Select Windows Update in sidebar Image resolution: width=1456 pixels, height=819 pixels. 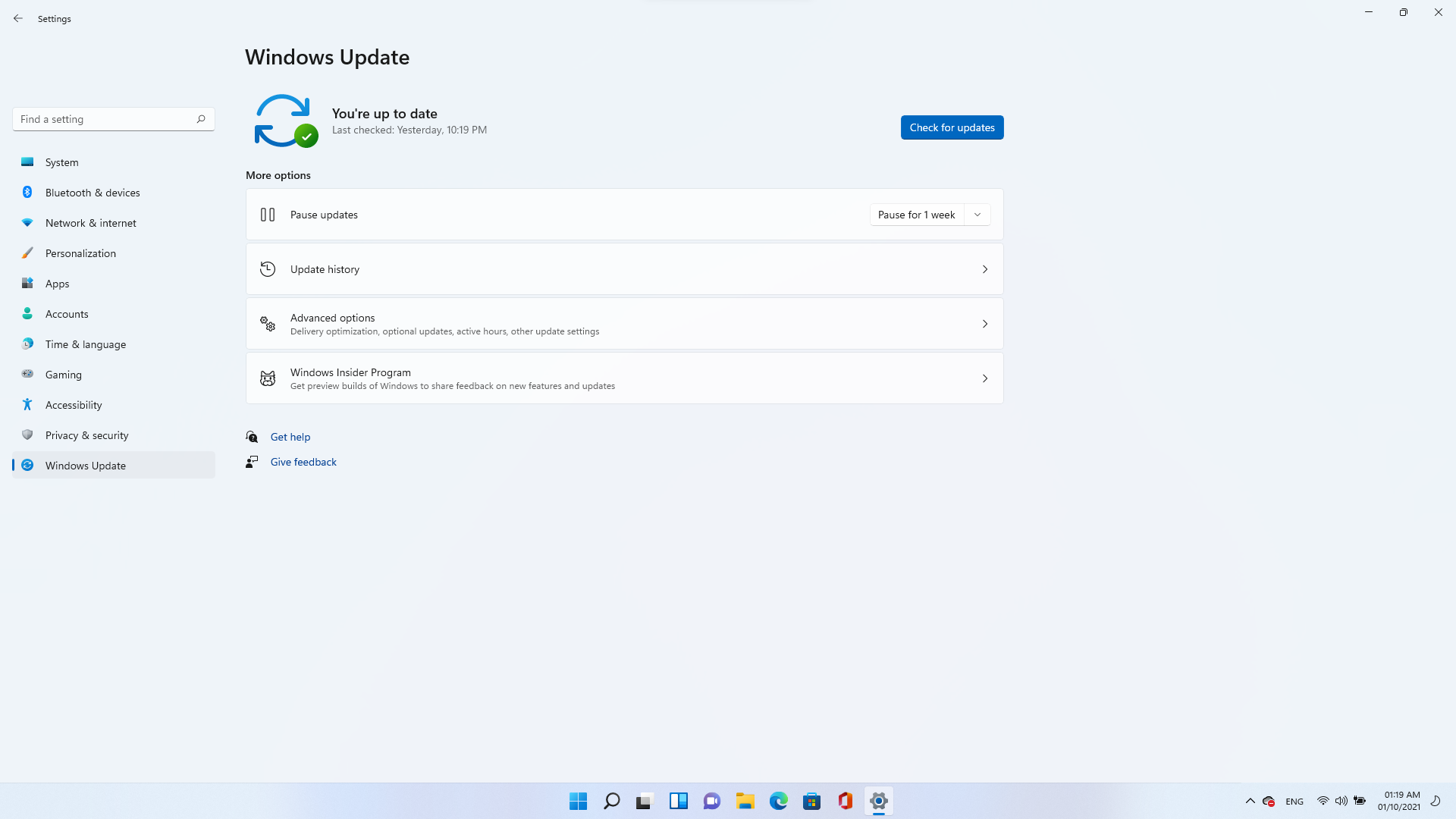114,466
